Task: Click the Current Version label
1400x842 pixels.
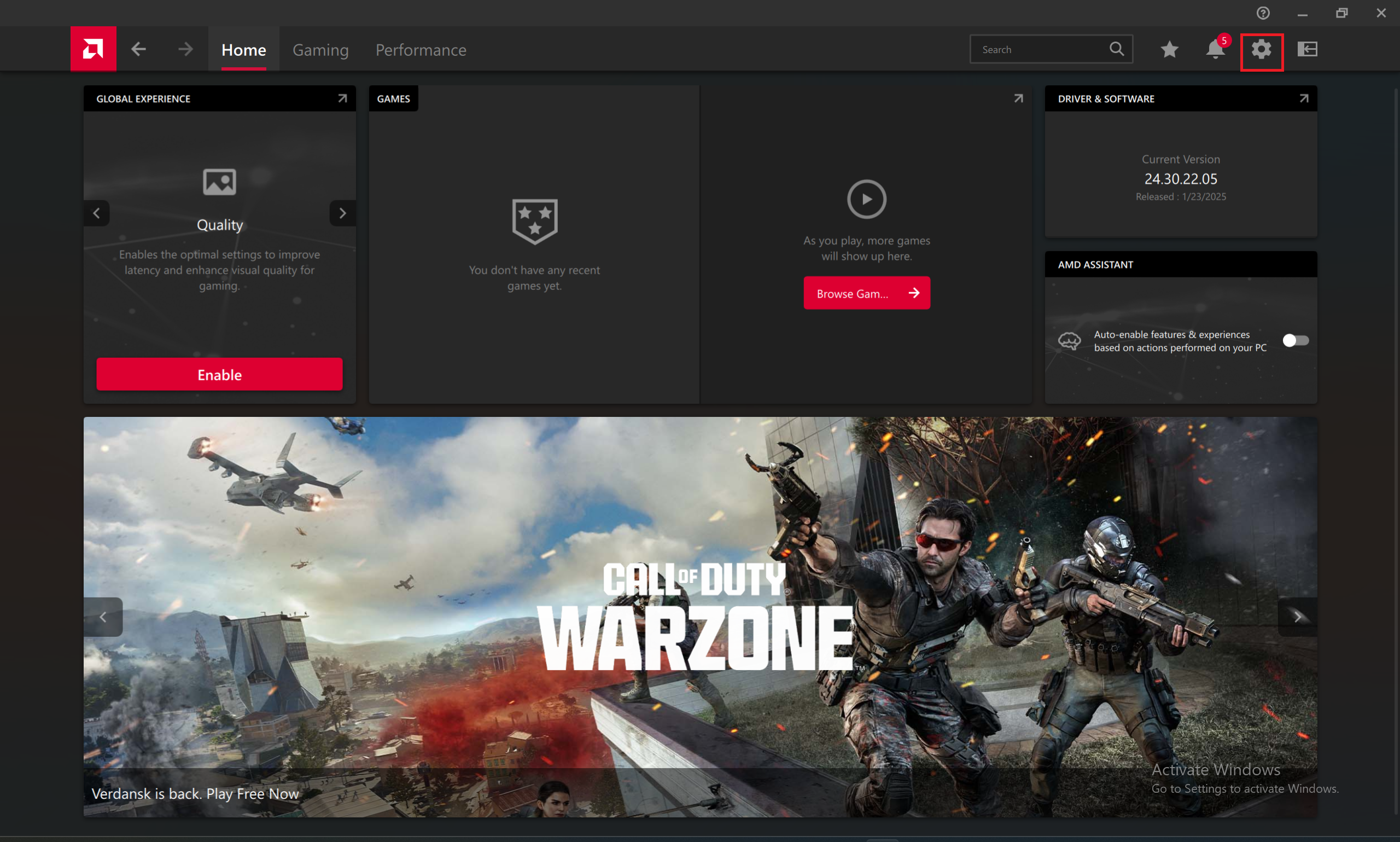Action: tap(1181, 159)
